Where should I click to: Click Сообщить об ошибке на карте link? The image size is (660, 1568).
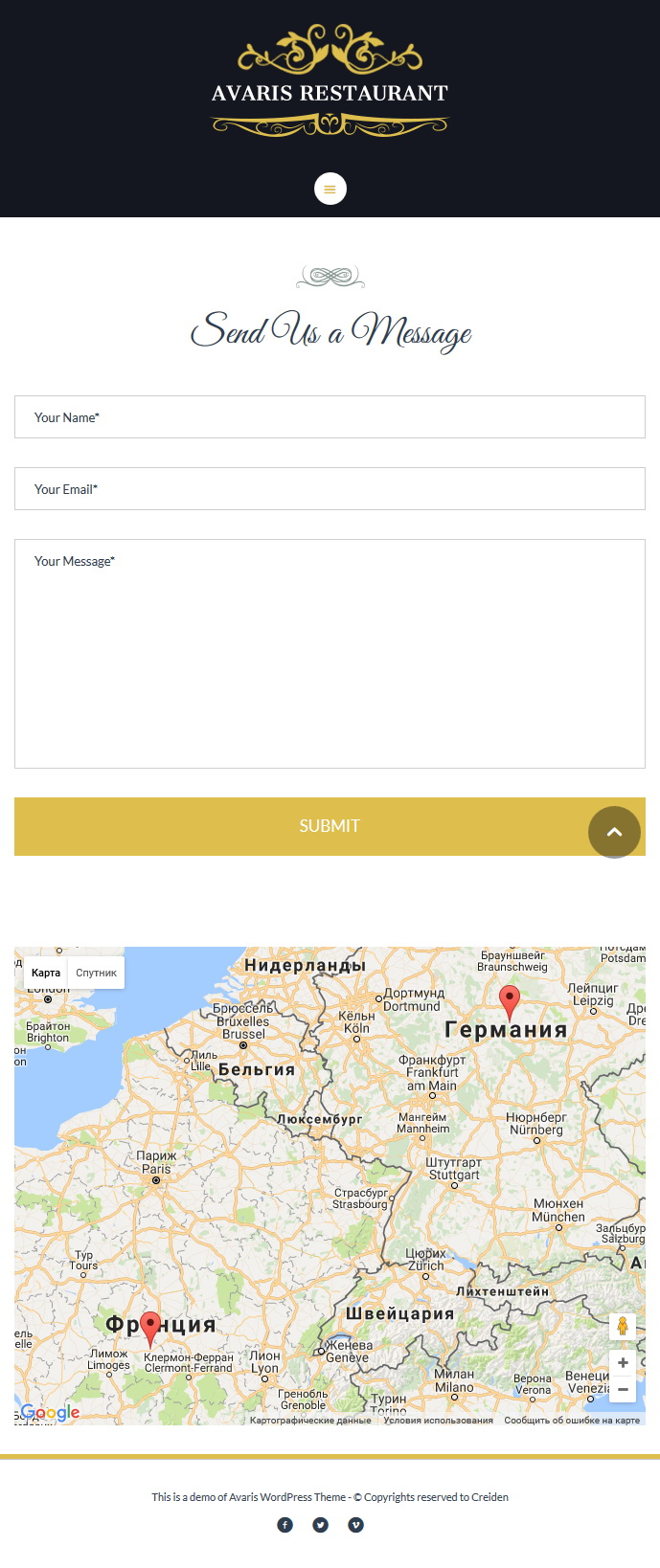(x=572, y=1421)
